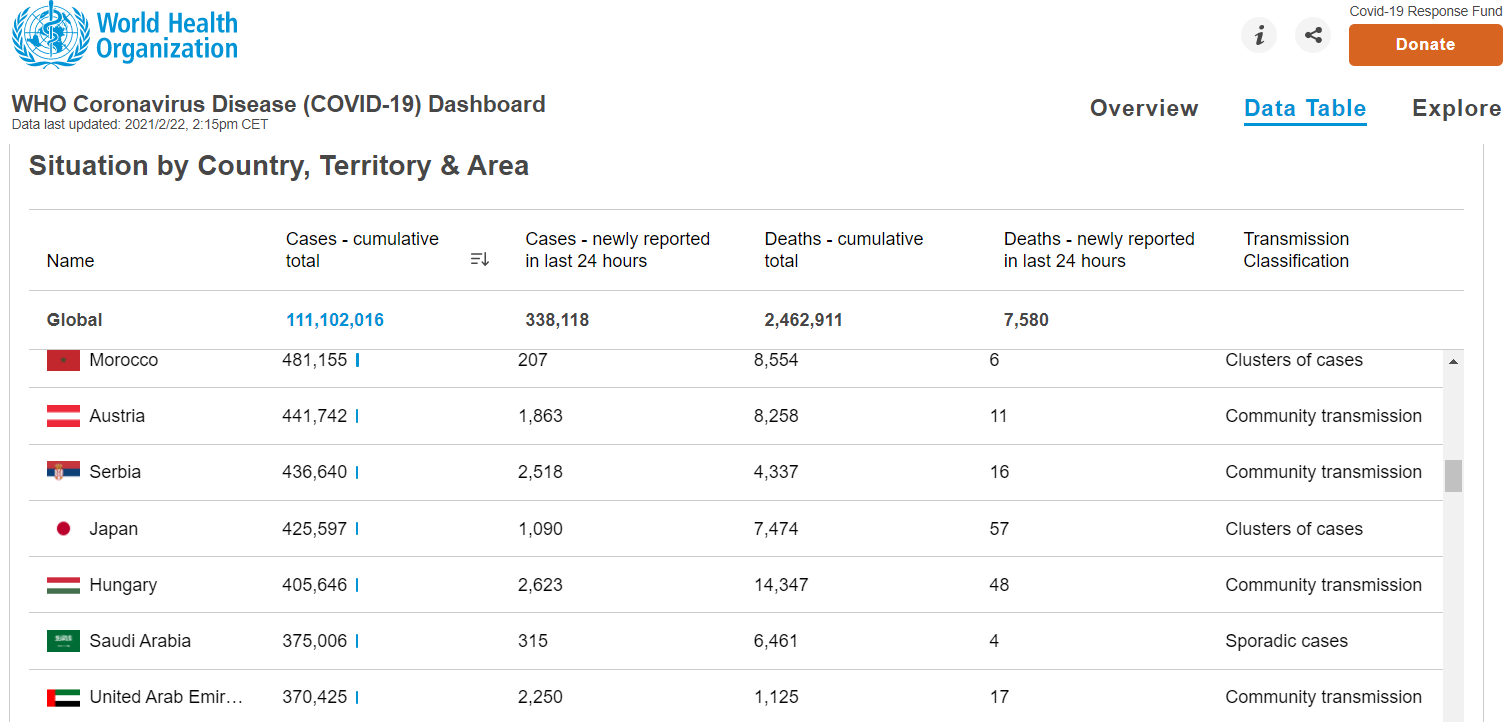Viewport: 1504px width, 722px height.
Task: Click the scroll up arrow of the table
Action: click(1453, 361)
